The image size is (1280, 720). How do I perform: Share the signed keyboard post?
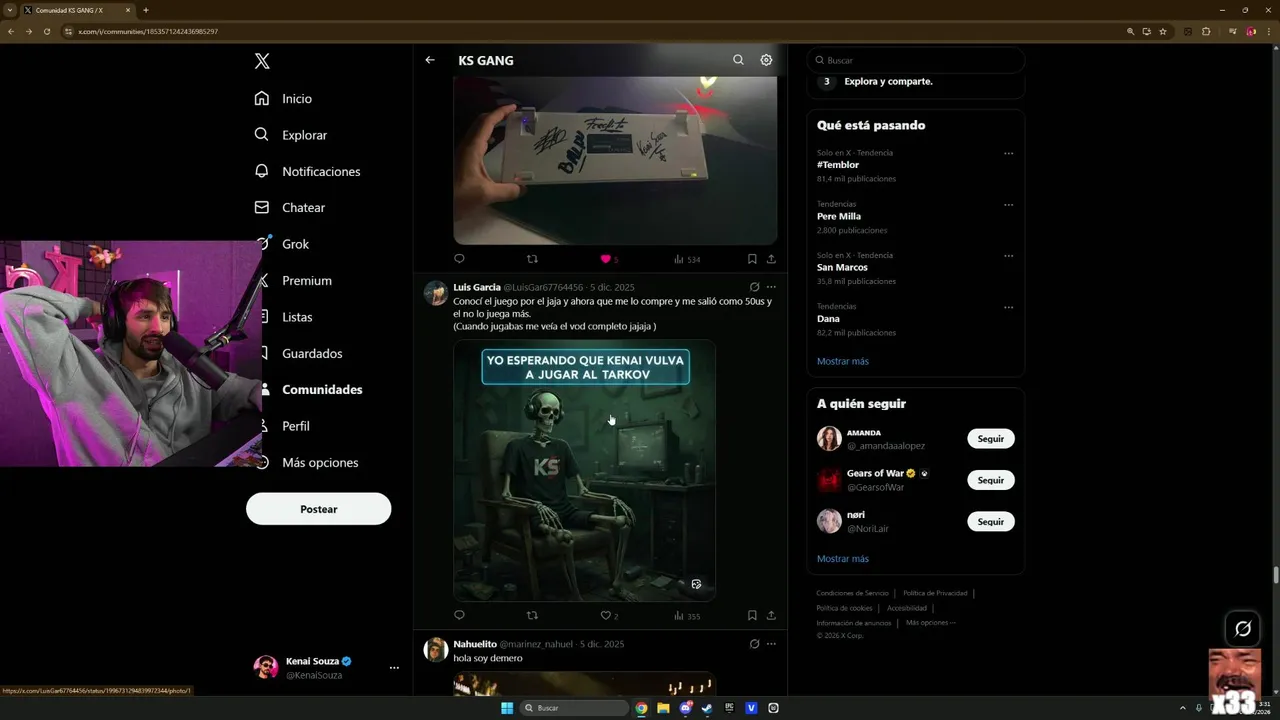pos(771,259)
